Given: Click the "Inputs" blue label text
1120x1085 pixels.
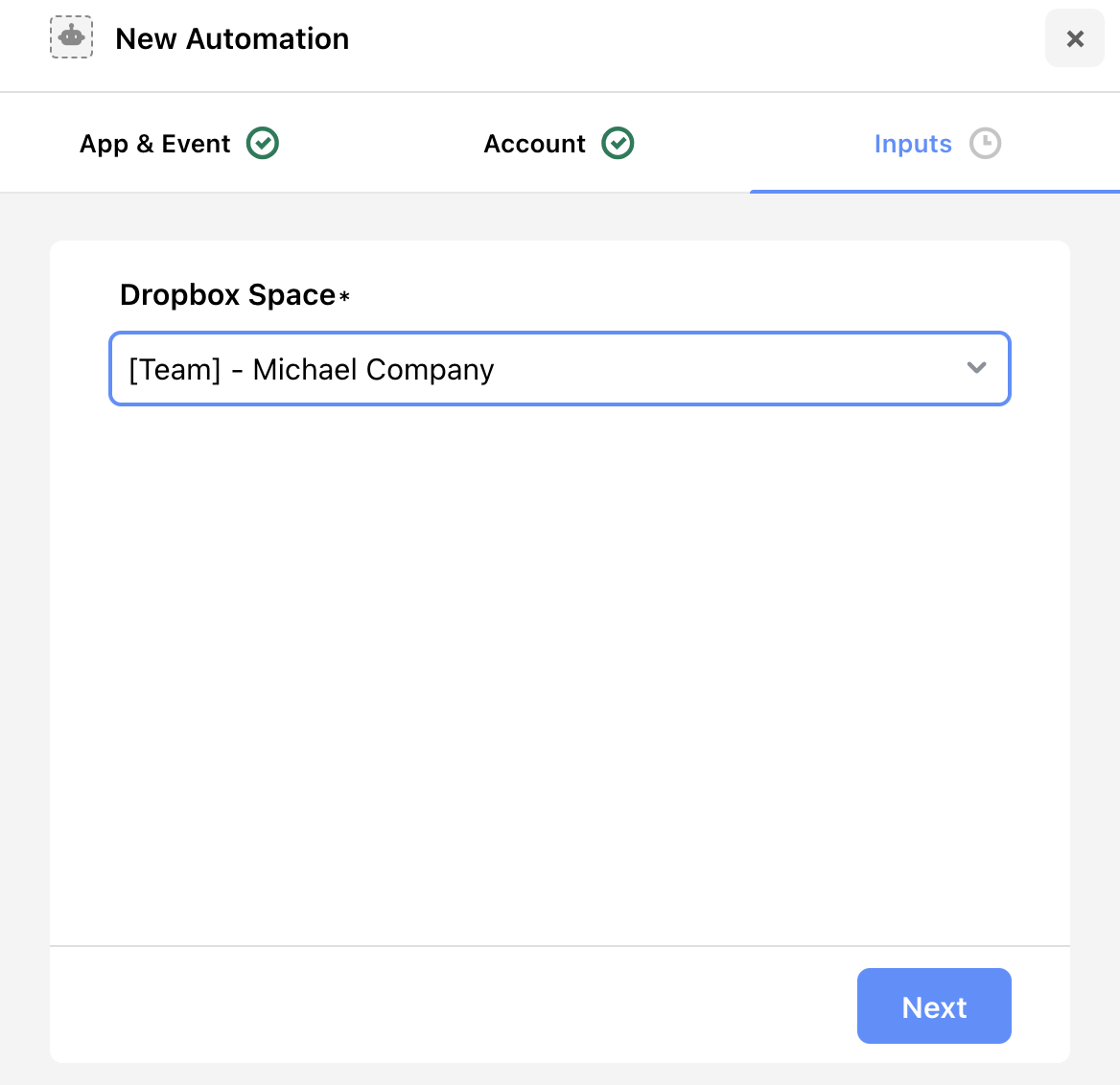Looking at the screenshot, I should [913, 144].
